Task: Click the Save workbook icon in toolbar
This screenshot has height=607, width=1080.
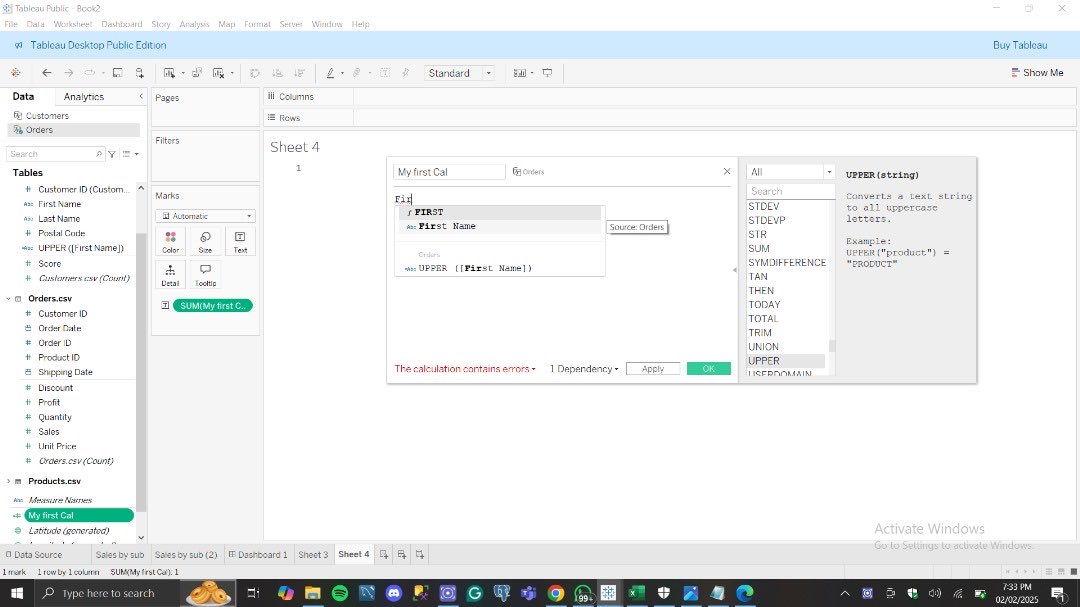Action: pyautogui.click(x=118, y=72)
